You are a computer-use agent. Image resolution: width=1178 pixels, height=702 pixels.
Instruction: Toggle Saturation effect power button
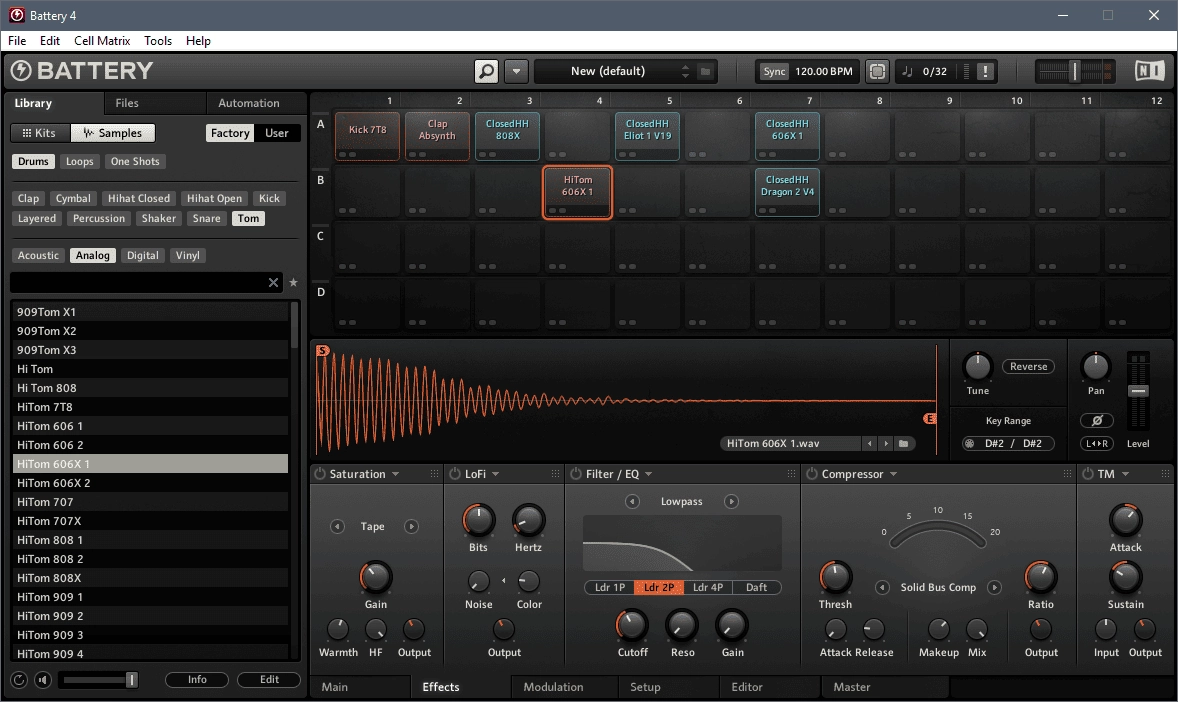click(x=320, y=474)
